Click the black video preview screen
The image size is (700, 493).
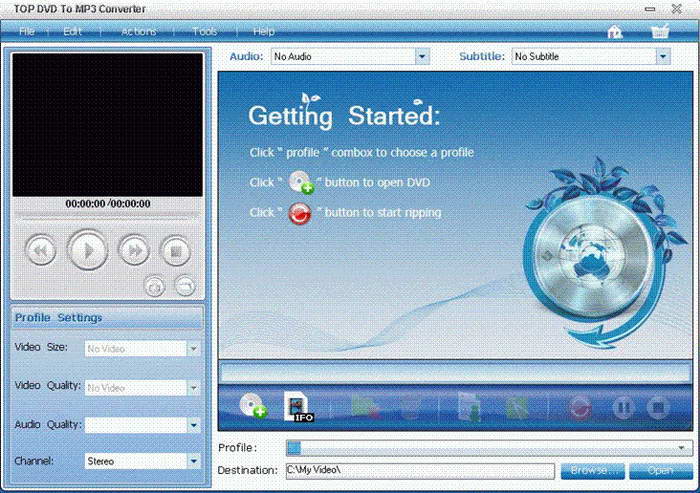click(108, 125)
